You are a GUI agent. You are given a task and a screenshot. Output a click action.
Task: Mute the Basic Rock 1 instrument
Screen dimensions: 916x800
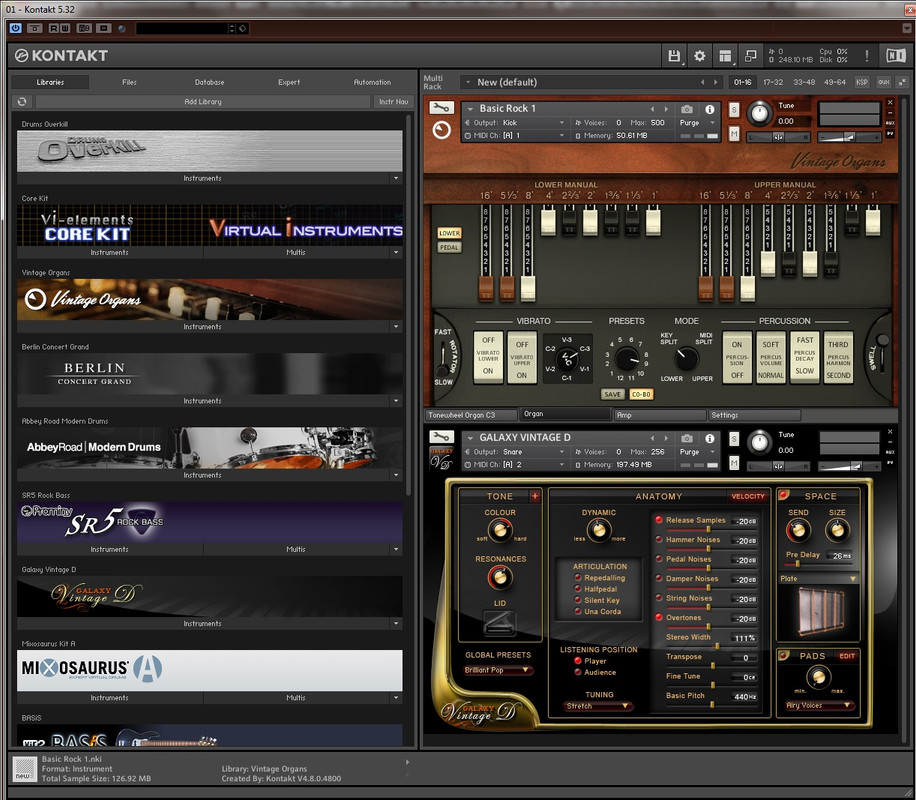pyautogui.click(x=734, y=134)
